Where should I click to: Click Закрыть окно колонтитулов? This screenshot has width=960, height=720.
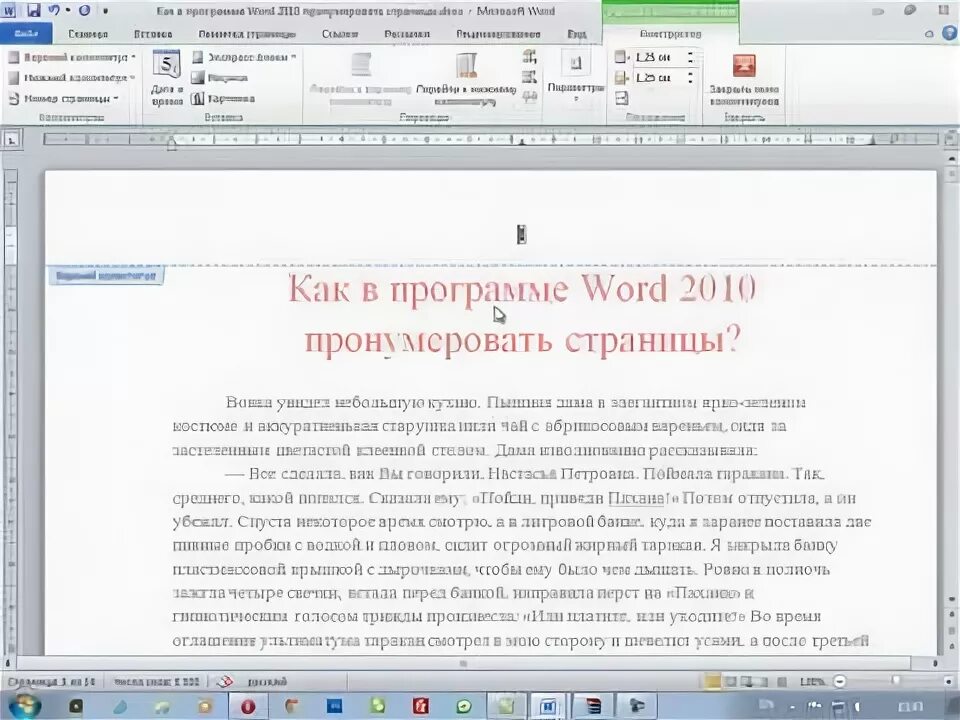point(744,79)
